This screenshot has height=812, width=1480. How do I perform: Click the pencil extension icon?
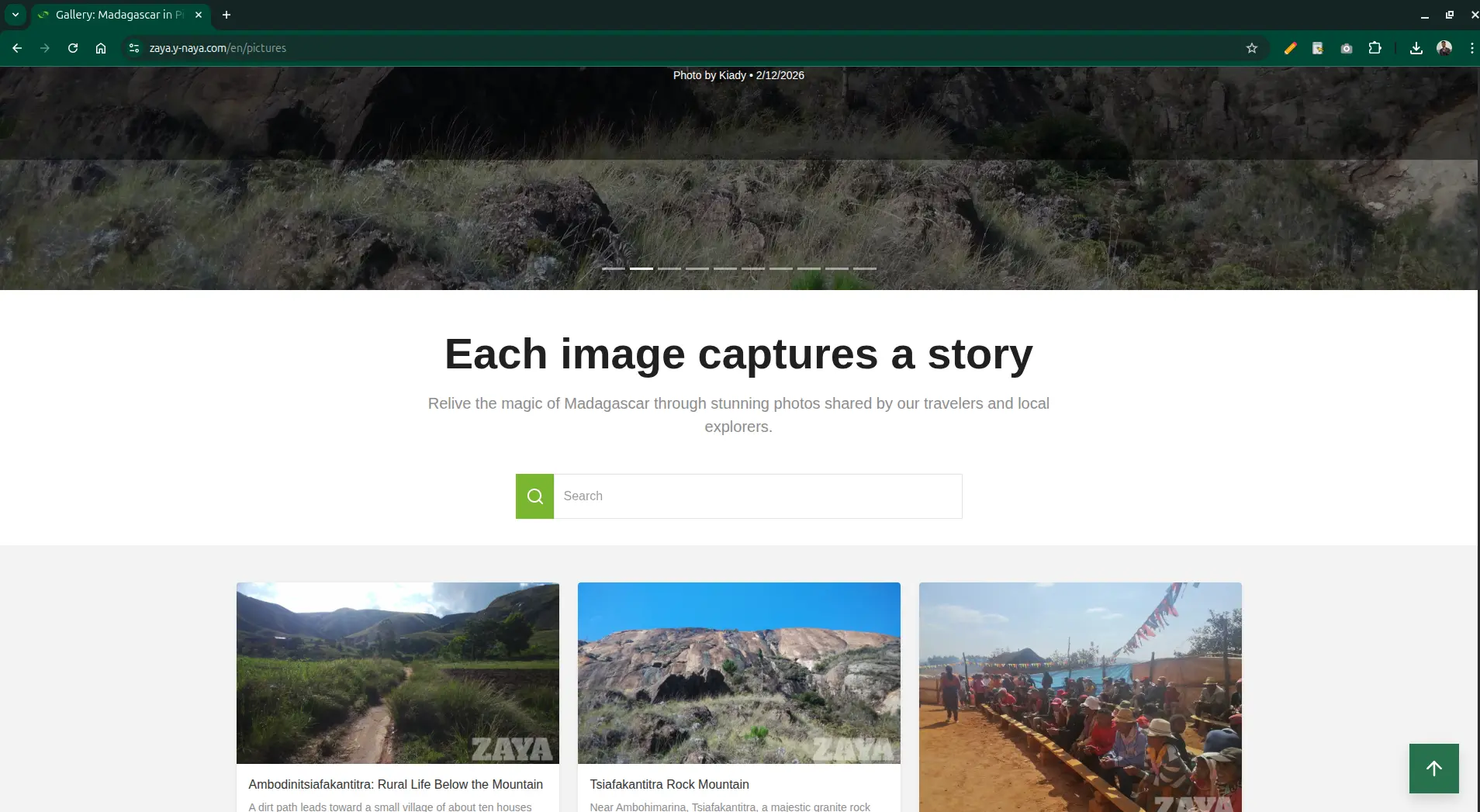[x=1290, y=48]
